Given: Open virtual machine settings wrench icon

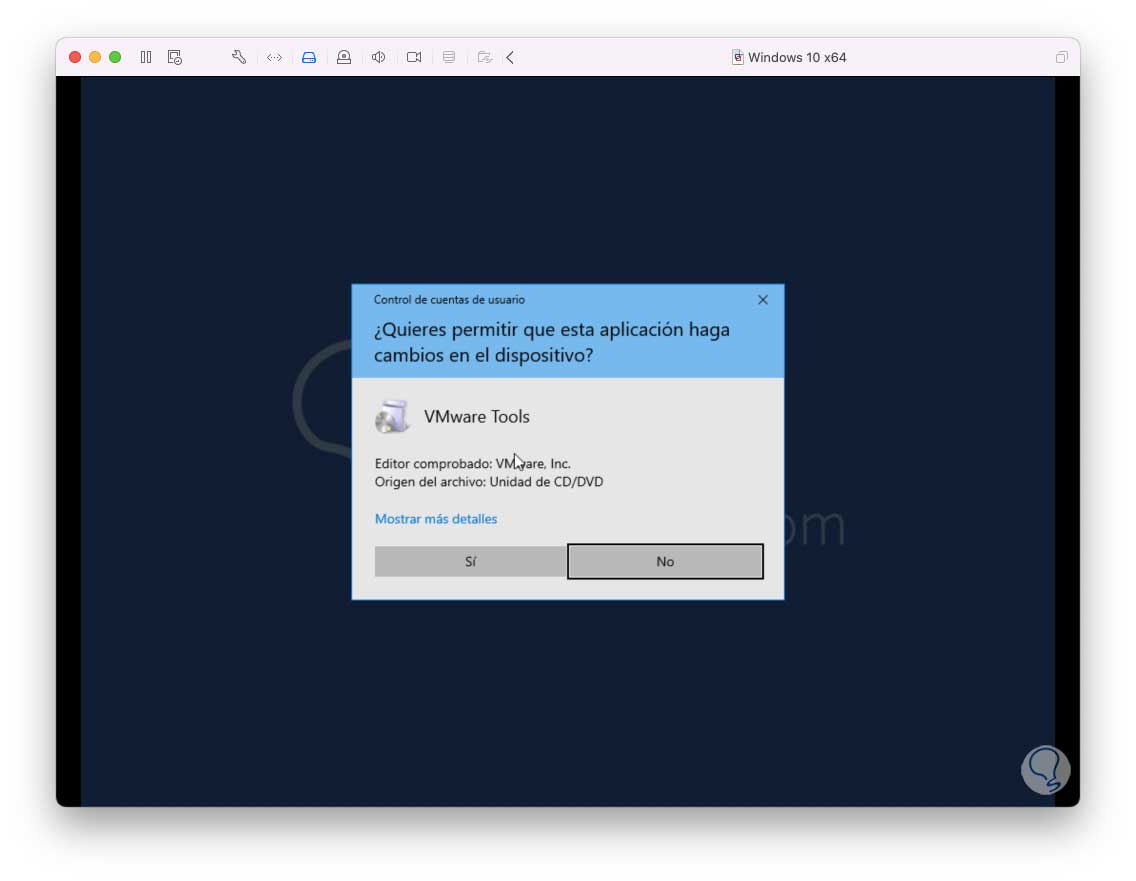Looking at the screenshot, I should click(x=239, y=57).
